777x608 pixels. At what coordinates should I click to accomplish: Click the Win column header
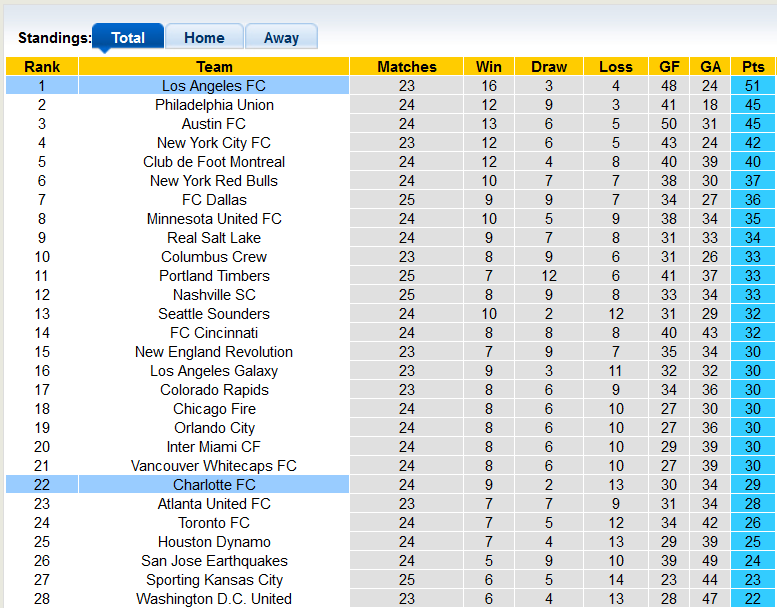click(x=489, y=67)
